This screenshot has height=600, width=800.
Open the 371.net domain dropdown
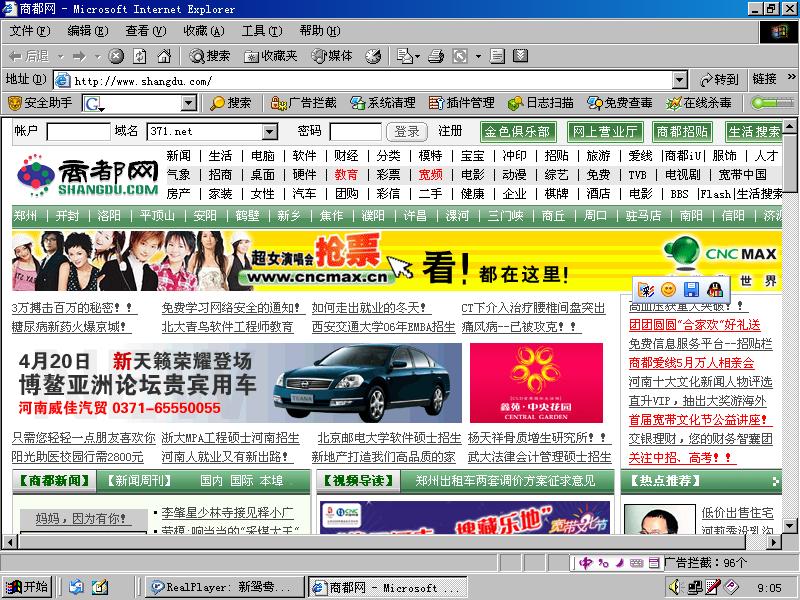click(x=269, y=131)
